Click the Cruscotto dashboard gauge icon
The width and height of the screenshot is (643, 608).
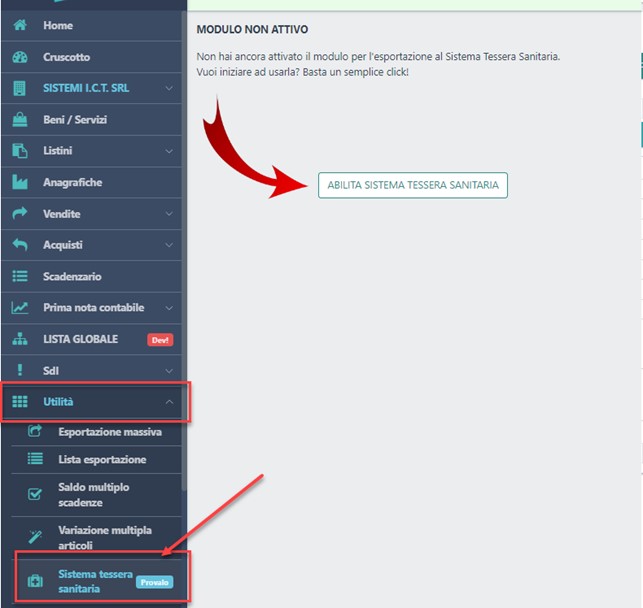(x=20, y=57)
